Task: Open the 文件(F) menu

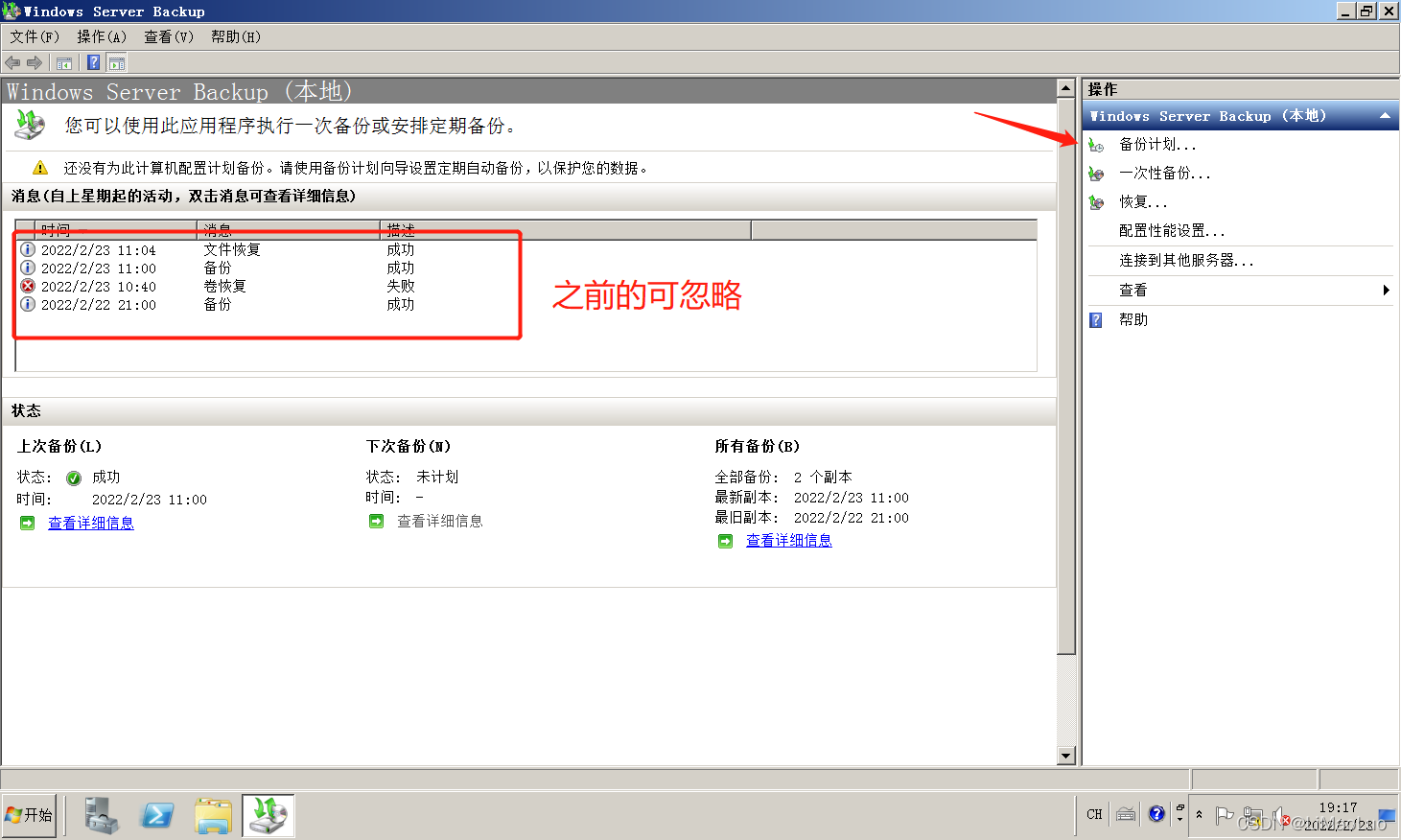Action: pos(35,36)
